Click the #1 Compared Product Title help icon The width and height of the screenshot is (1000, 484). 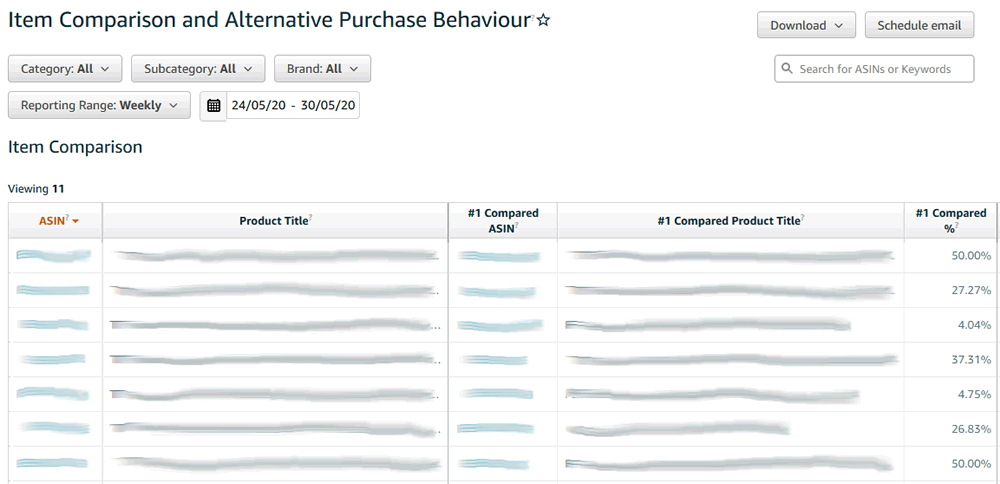tap(804, 218)
